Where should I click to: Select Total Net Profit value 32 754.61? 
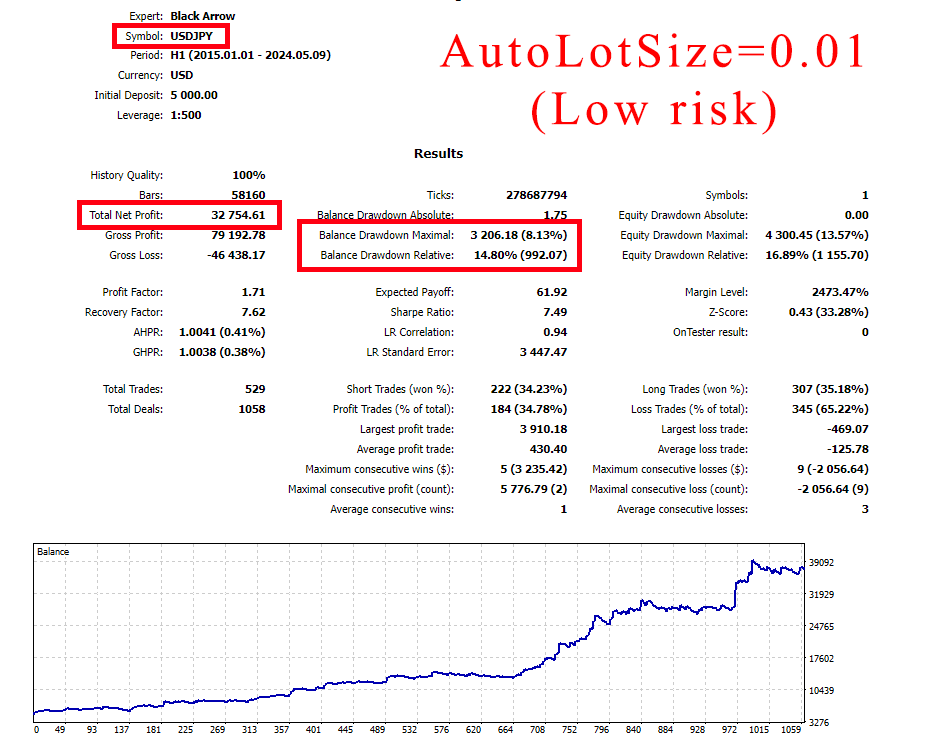[238, 215]
